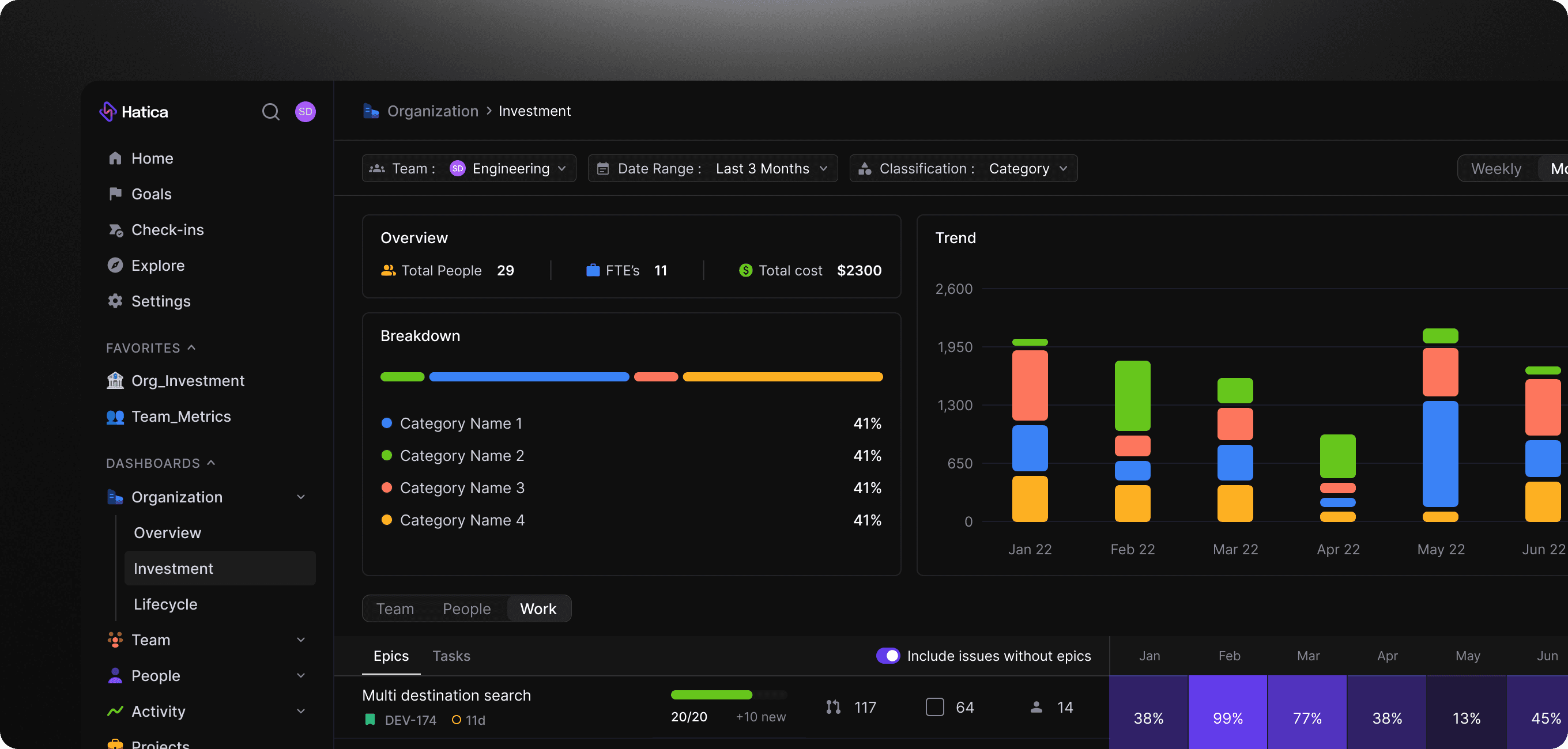Expand the Classification Category dropdown
Screen dimensions: 1568x749
[x=963, y=169]
